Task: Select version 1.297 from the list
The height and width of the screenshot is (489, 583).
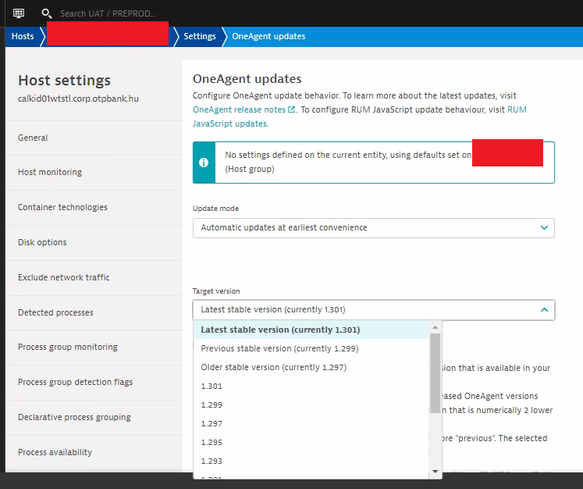Action: (x=312, y=424)
